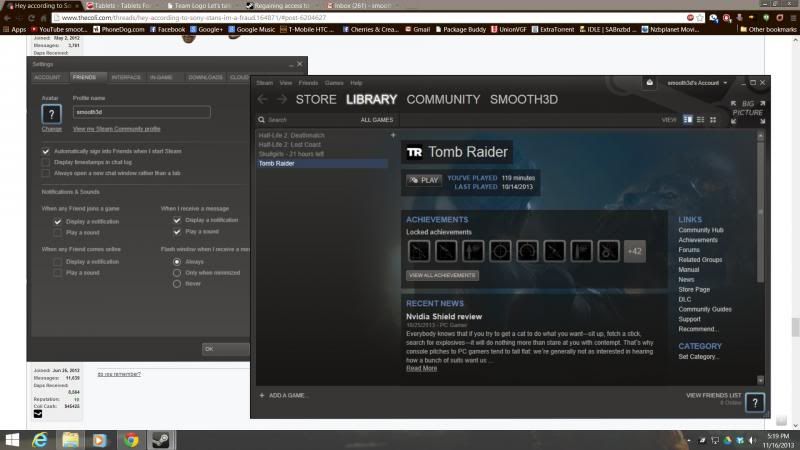Click the Settings avatar question mark image
The height and width of the screenshot is (450, 800).
pyautogui.click(x=52, y=114)
